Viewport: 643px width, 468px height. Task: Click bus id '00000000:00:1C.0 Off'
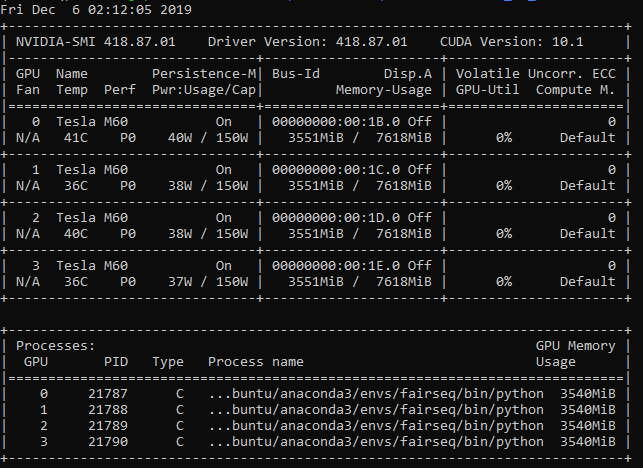point(352,170)
